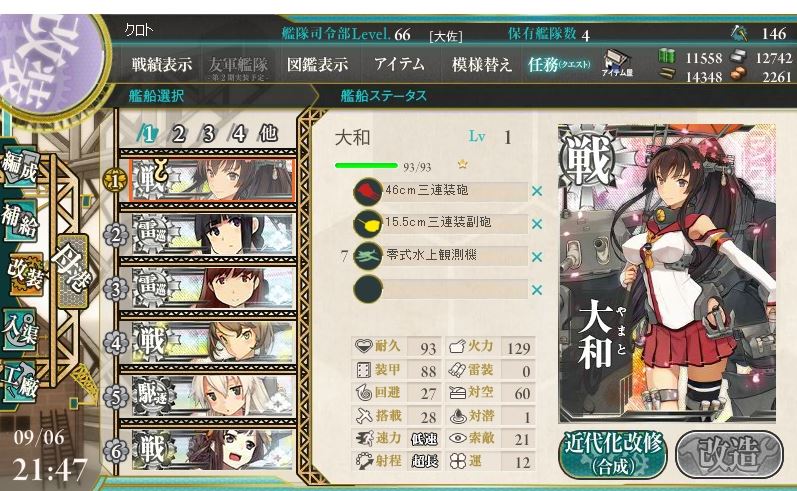Image resolution: width=797 pixels, height=491 pixels.
Task: Open the 任務 quest menu
Action: pos(559,65)
